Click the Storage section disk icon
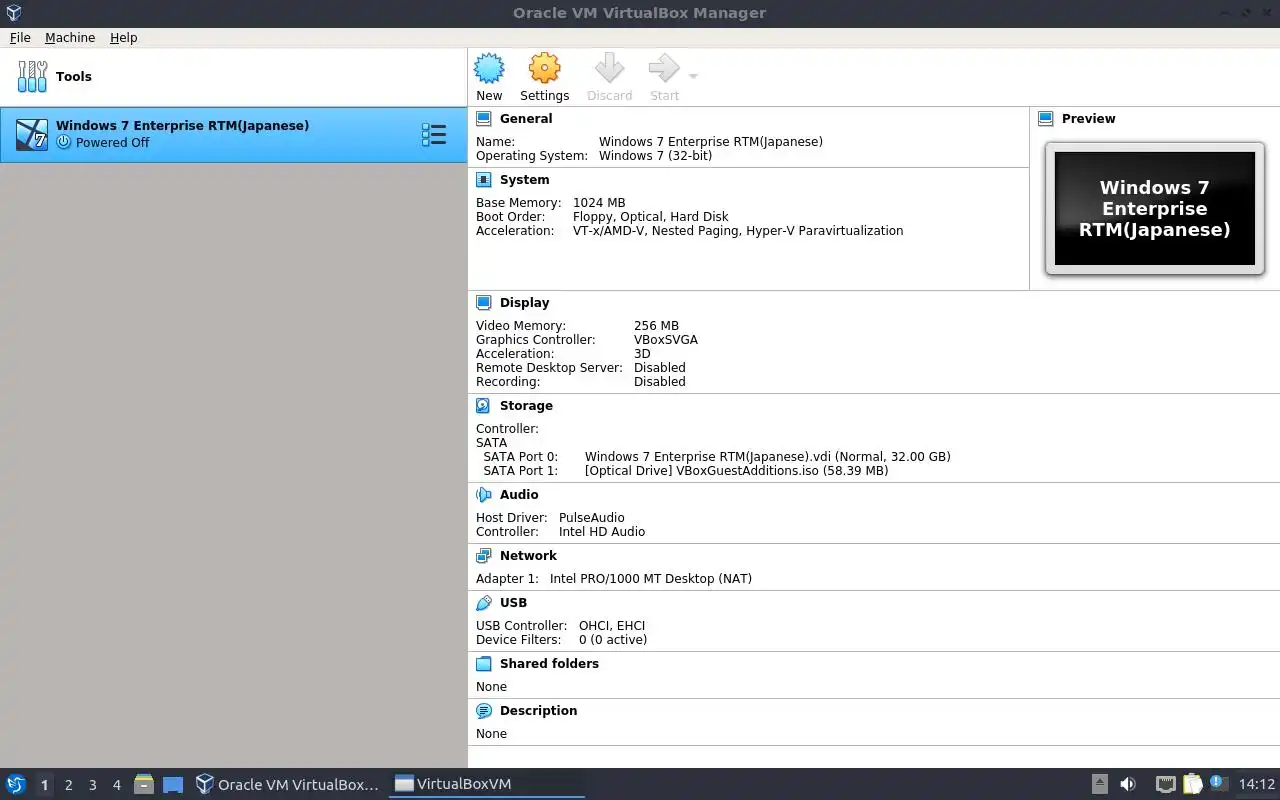Viewport: 1280px width, 800px height. pos(484,406)
